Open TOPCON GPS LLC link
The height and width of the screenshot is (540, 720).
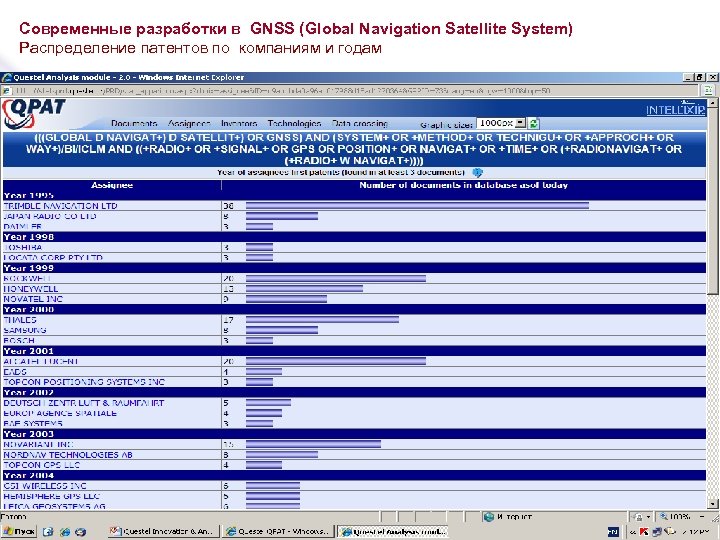41,465
